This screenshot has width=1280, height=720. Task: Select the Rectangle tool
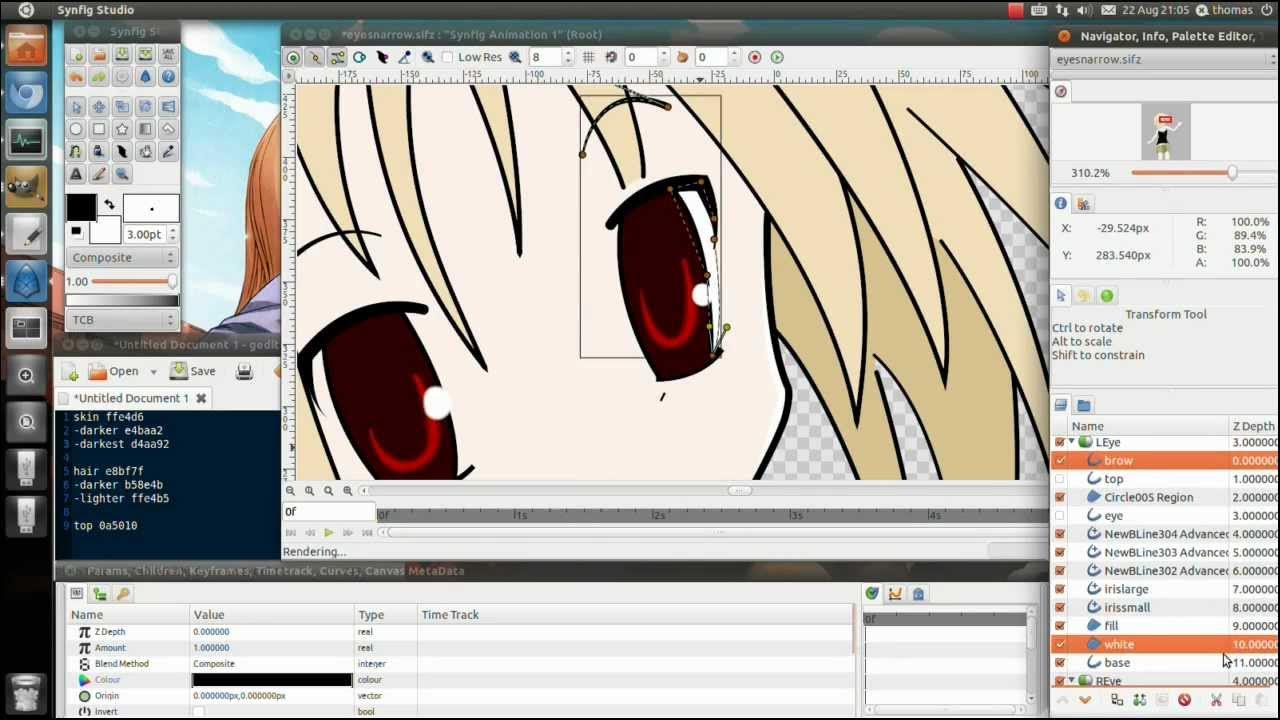point(99,129)
